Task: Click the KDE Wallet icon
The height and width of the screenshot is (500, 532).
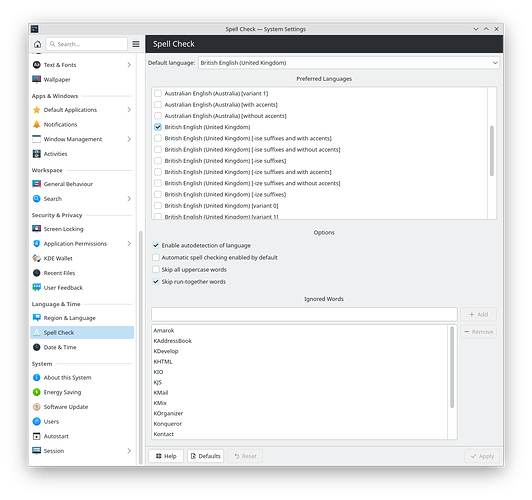Action: (37, 258)
